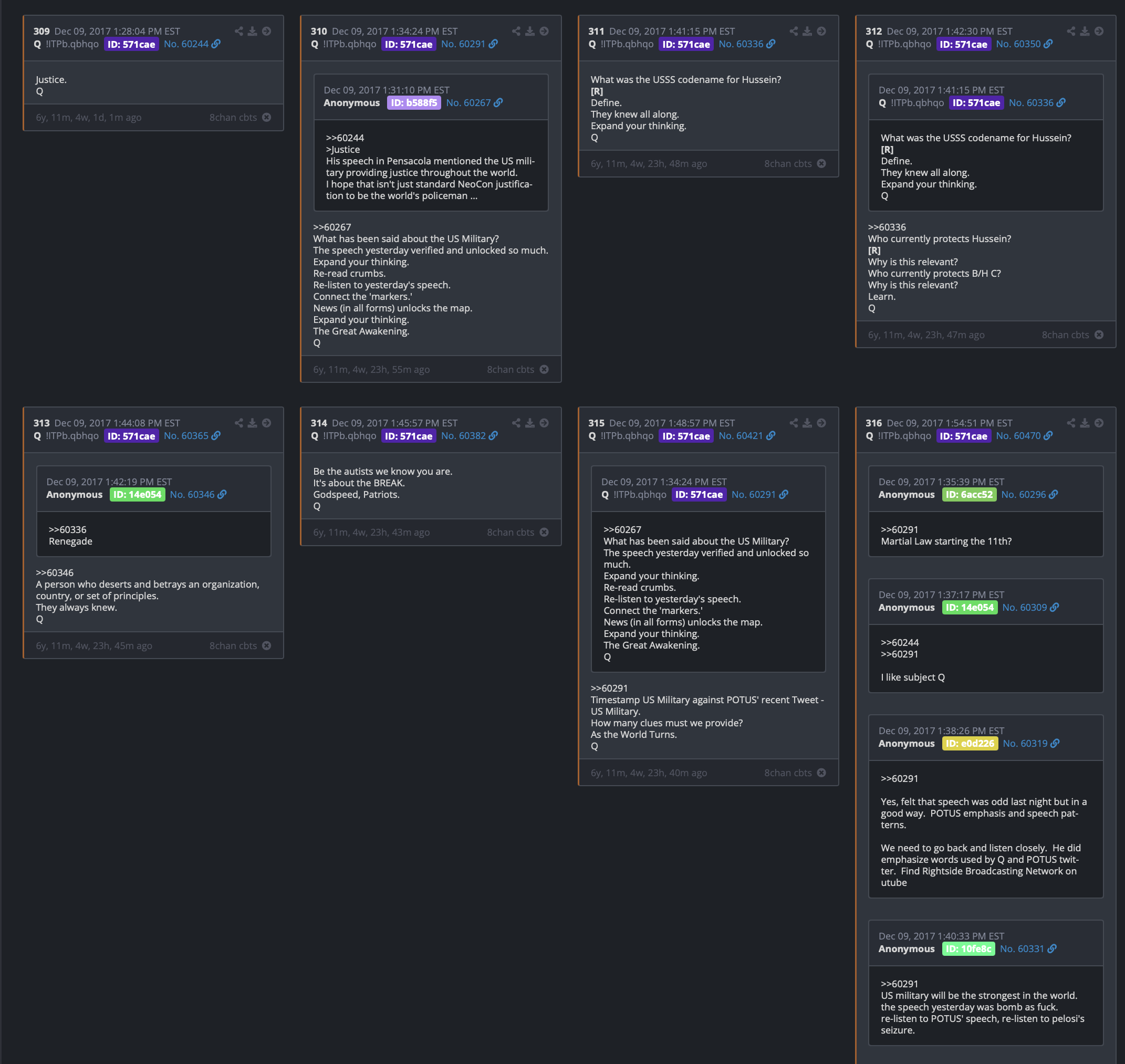The height and width of the screenshot is (1064, 1125).
Task: Click the ID: 571cae badge on post 309
Action: pyautogui.click(x=131, y=44)
